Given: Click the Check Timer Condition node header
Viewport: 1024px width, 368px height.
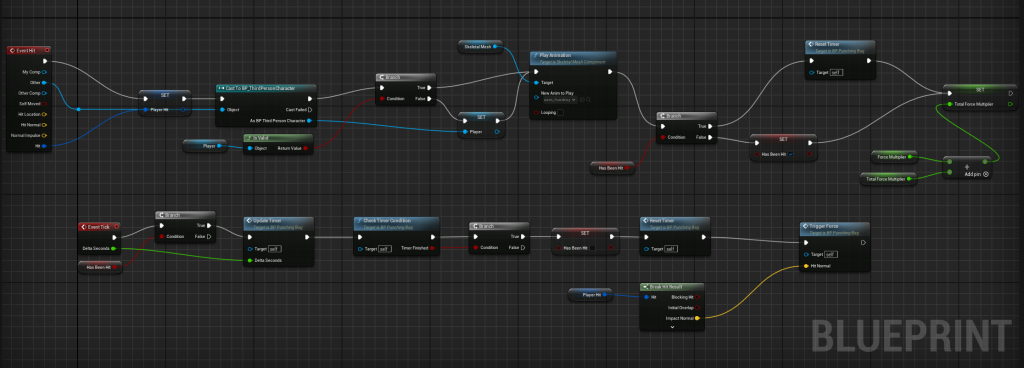Looking at the screenshot, I should pyautogui.click(x=396, y=222).
